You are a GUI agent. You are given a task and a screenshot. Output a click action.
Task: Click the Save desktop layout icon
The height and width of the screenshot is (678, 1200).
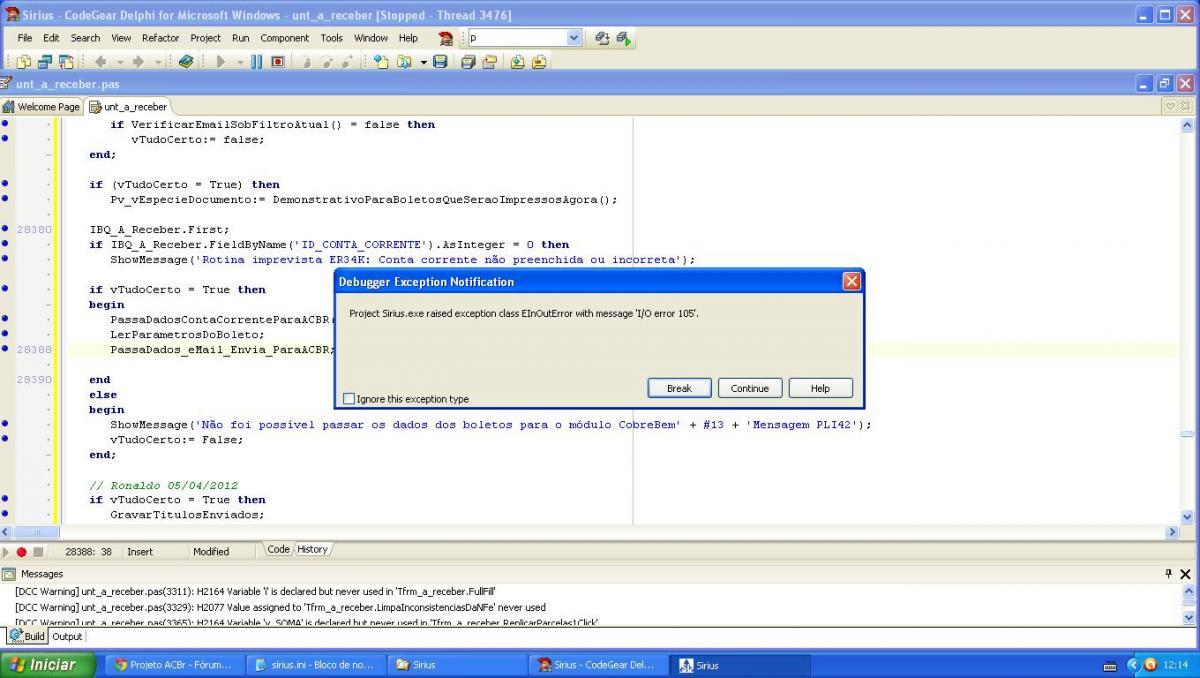(x=601, y=38)
